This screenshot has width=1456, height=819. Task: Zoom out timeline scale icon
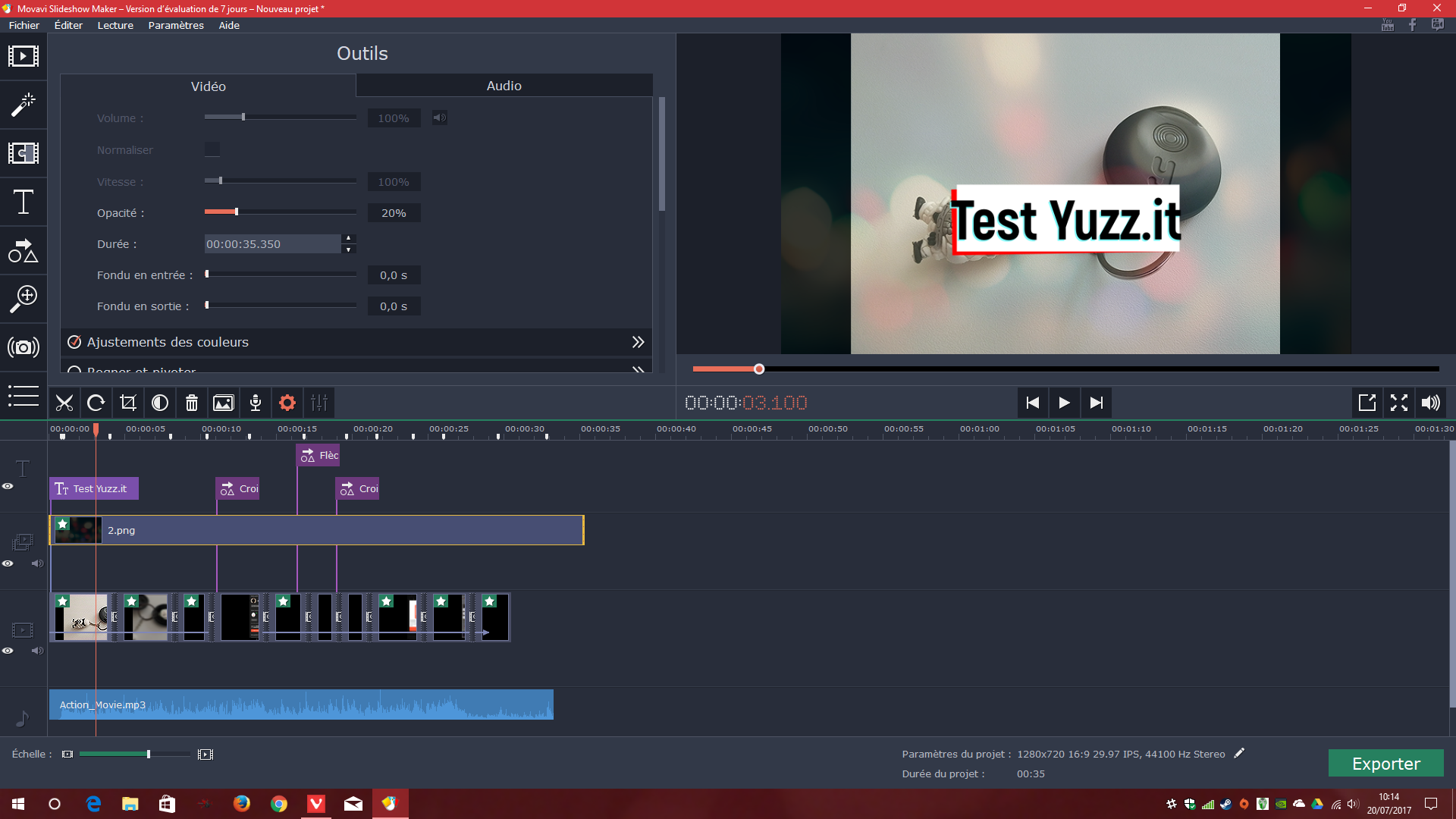click(x=67, y=755)
